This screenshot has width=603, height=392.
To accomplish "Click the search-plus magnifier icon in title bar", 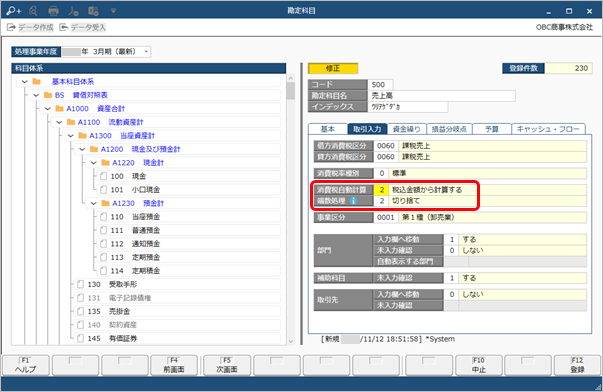I will [13, 11].
